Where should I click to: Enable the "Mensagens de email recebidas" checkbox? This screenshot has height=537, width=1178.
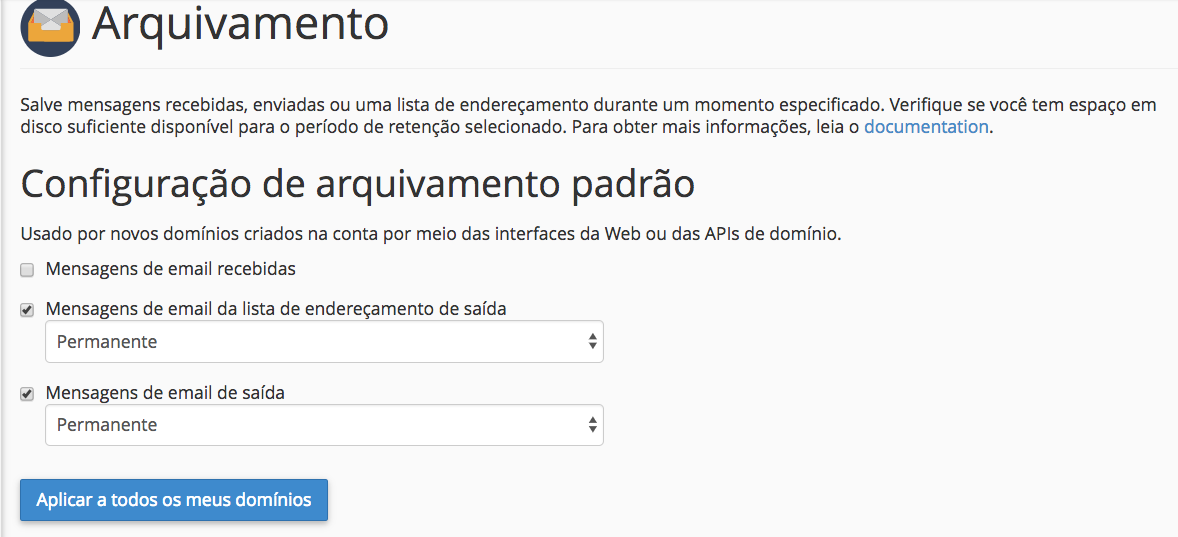(x=28, y=270)
